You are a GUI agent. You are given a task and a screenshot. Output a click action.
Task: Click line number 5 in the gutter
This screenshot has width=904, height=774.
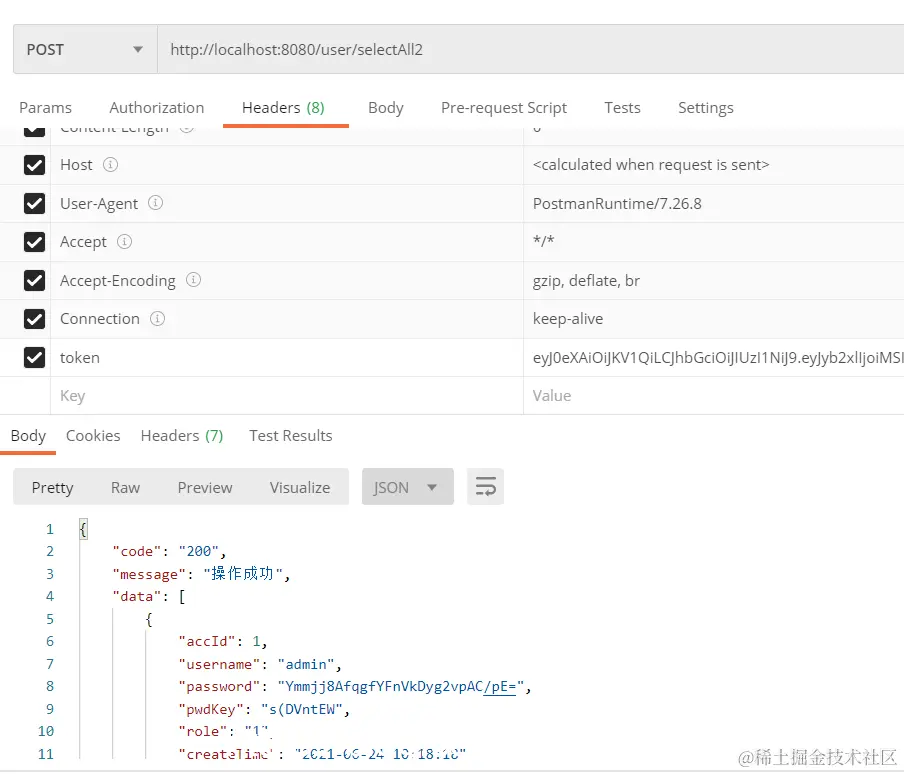(50, 620)
